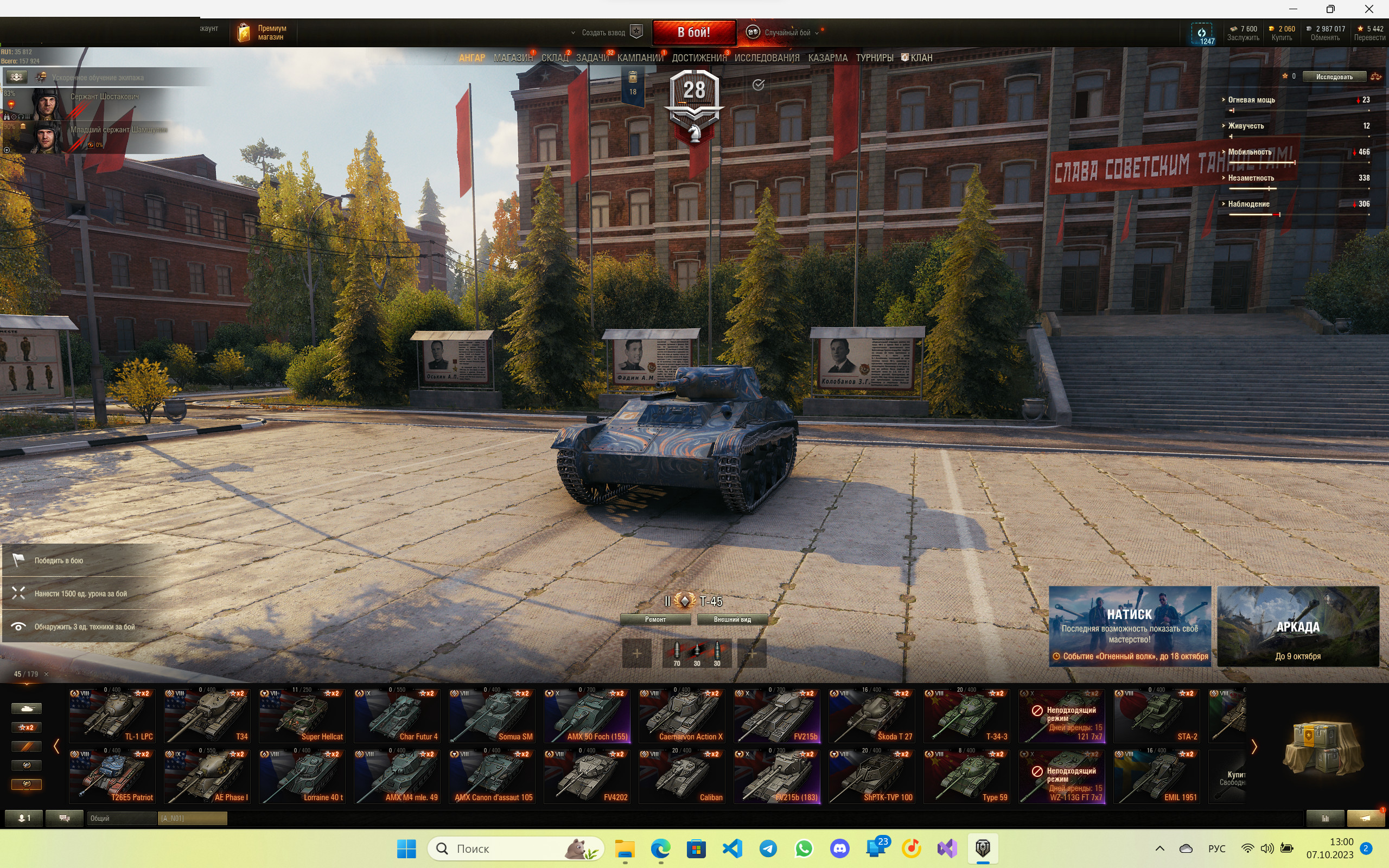This screenshot has height=868, width=1389.
Task: Expand the Огневая мощь parameter group
Action: click(x=1224, y=99)
